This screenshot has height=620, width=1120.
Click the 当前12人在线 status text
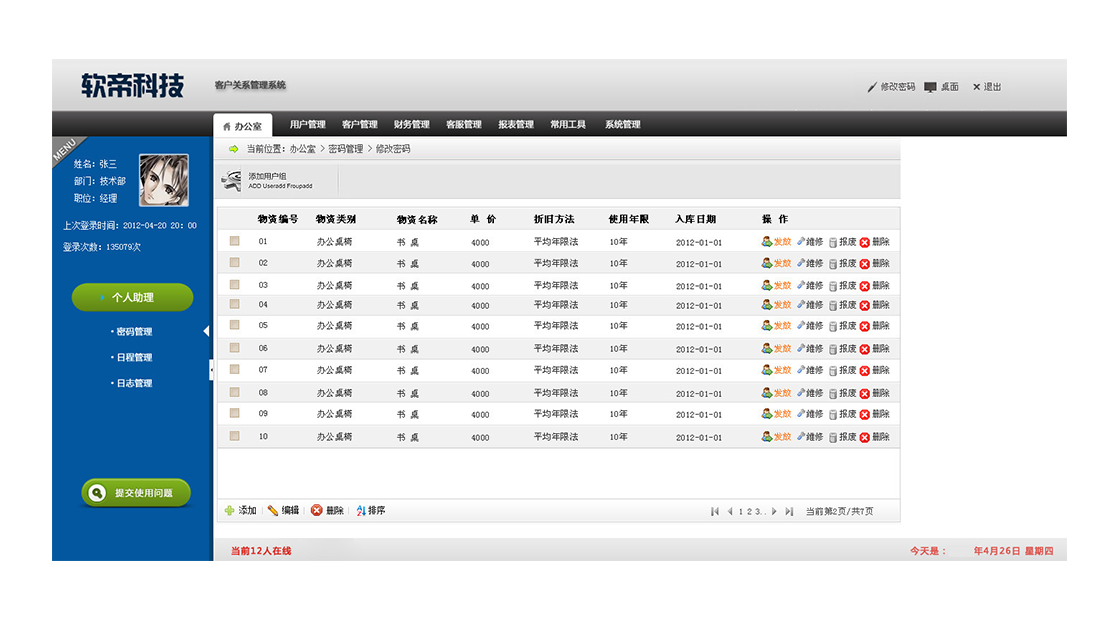(x=261, y=551)
